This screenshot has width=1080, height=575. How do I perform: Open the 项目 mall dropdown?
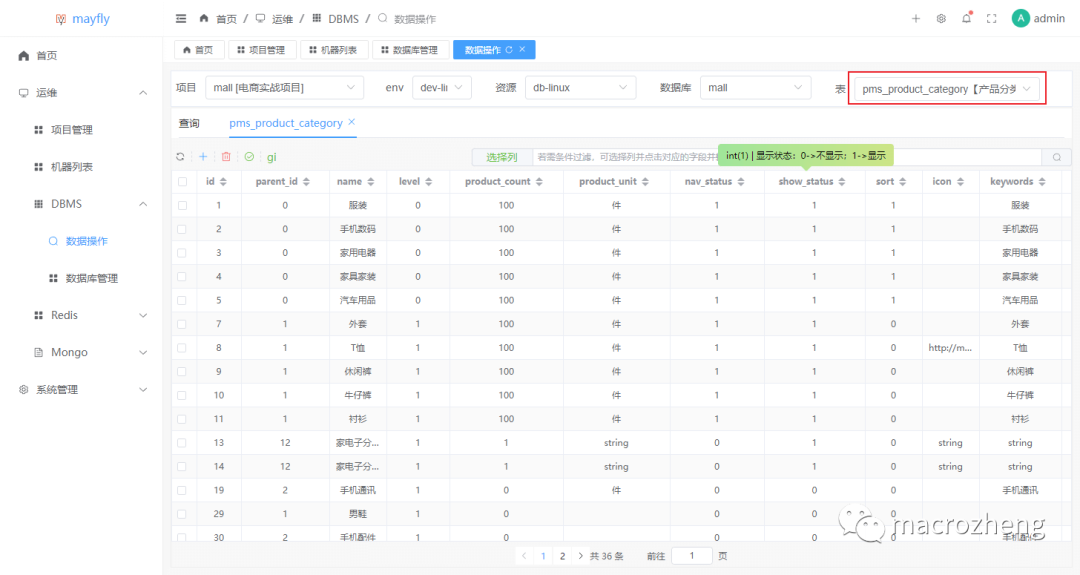pos(284,88)
